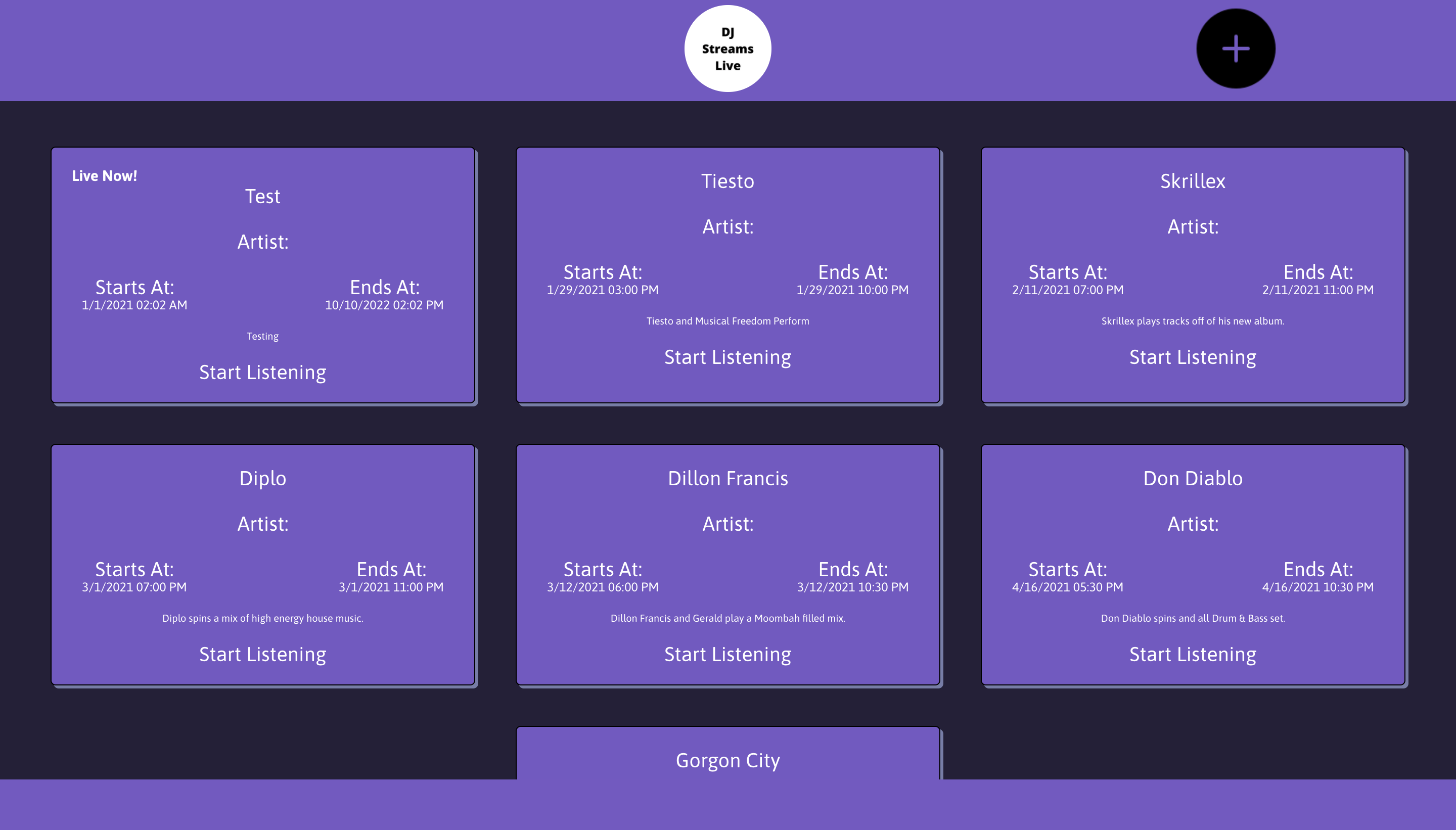Click the Artist: label on Diplo card

pos(262,524)
